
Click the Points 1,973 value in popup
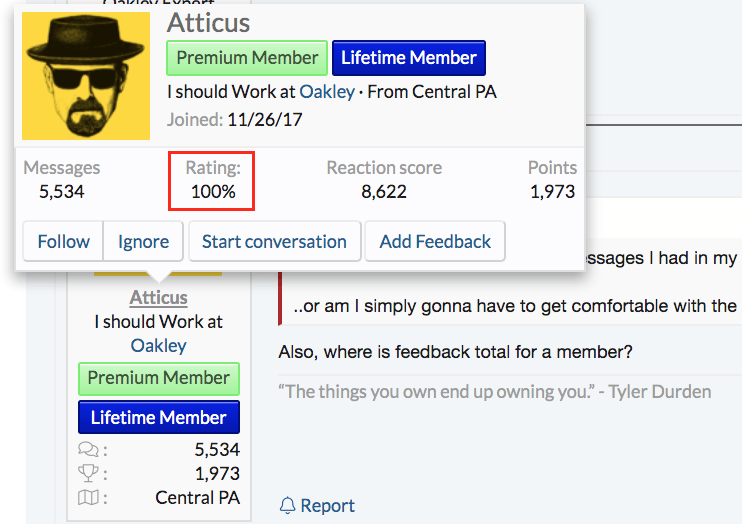[553, 191]
